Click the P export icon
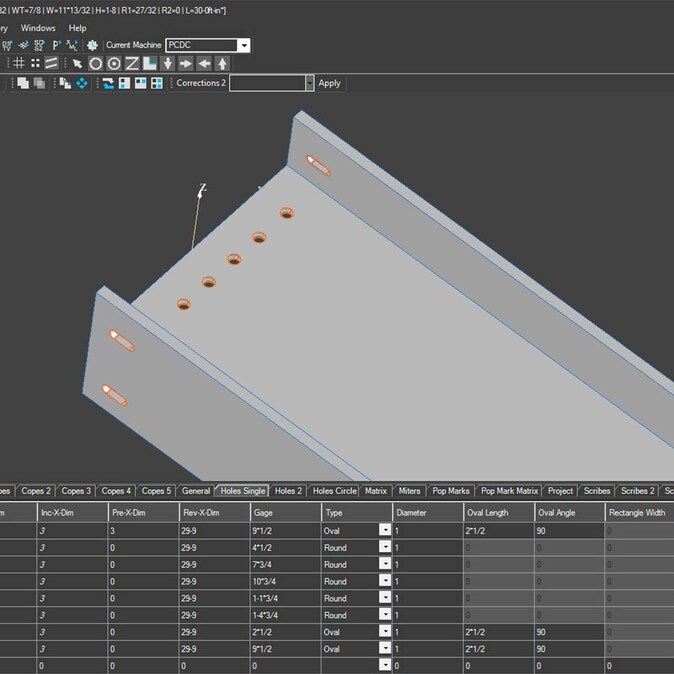Viewport: 674px width, 674px height. pos(56,45)
